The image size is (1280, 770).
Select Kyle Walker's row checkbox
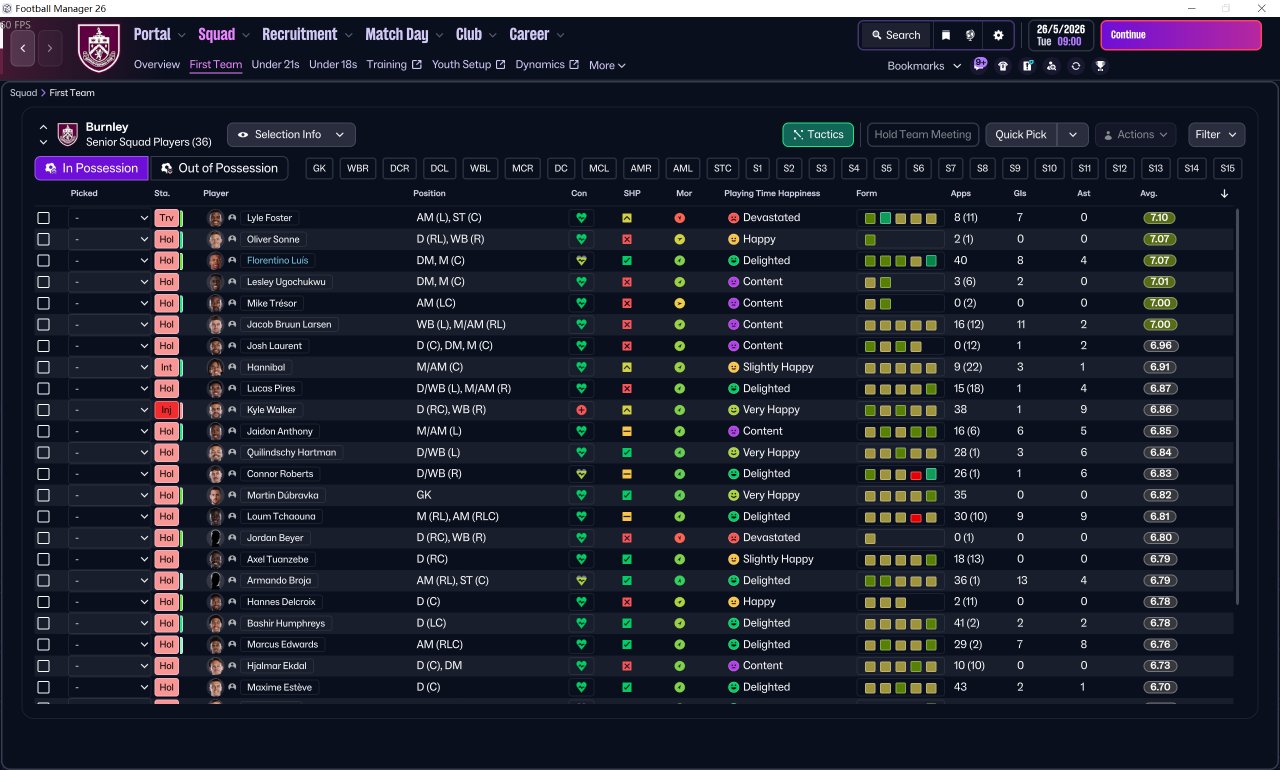pos(43,410)
